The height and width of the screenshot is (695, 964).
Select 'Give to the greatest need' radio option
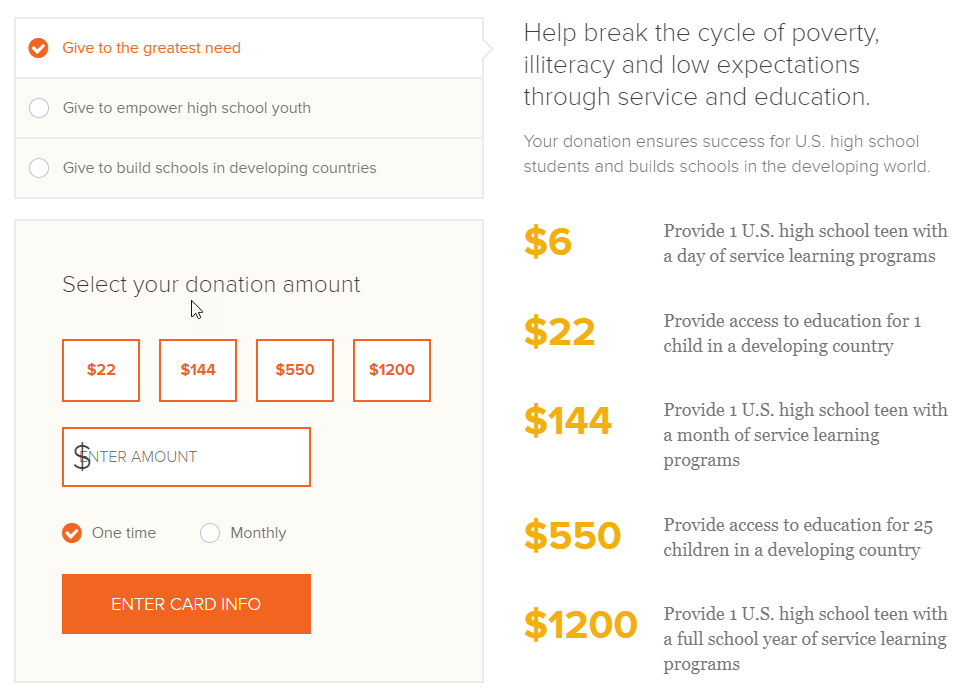38,48
